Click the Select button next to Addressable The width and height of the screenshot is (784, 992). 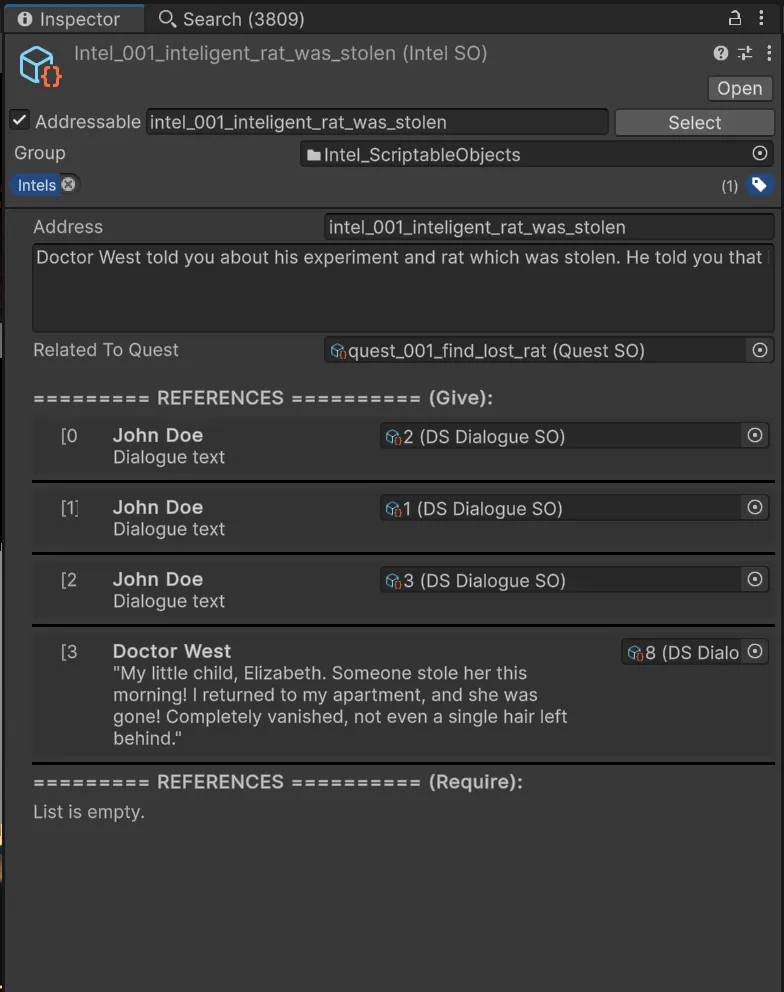click(694, 121)
